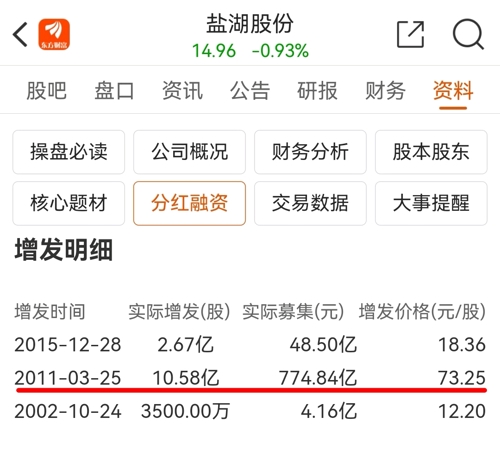Open the 东方财富 app logo

(54, 34)
